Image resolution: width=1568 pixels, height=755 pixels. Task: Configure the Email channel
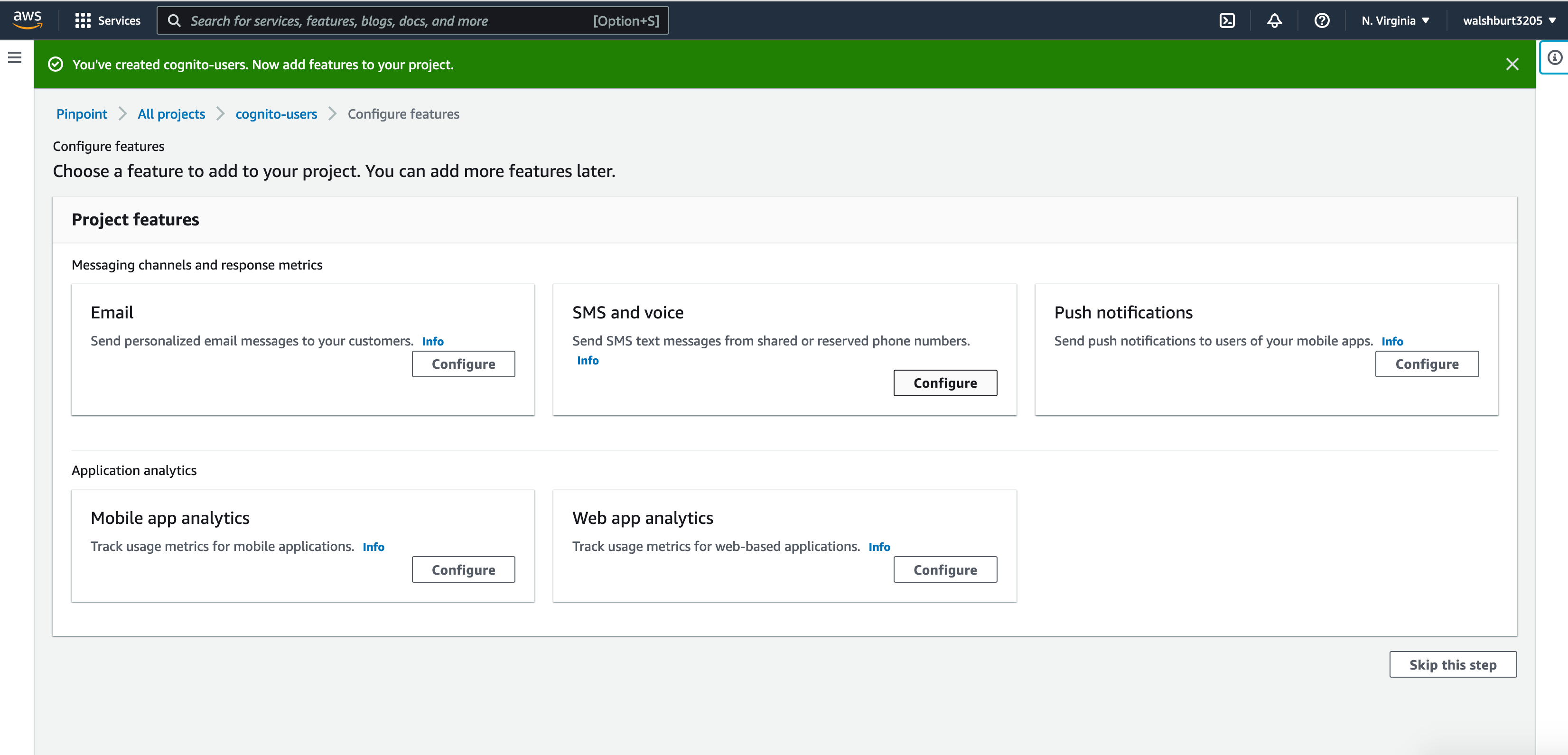(x=463, y=364)
